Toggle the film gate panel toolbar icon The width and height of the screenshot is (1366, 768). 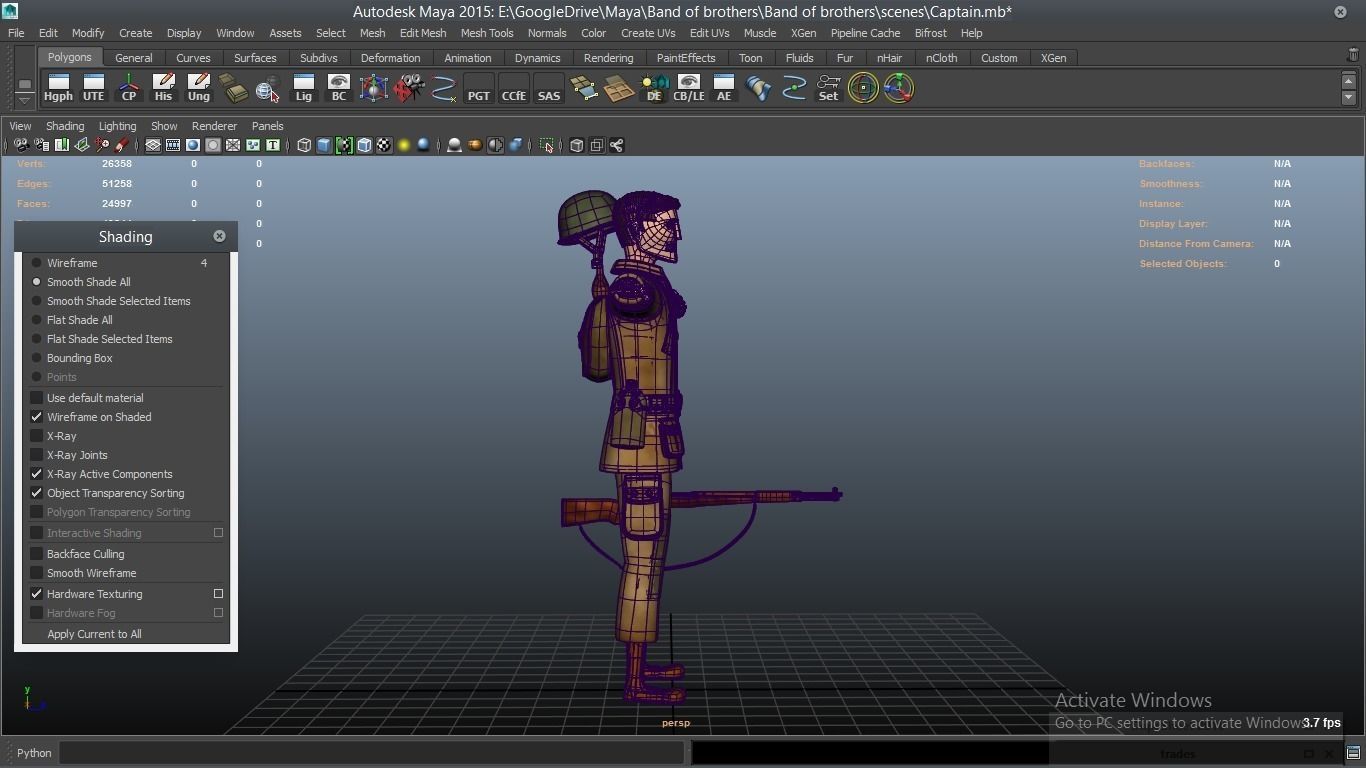pos(173,145)
